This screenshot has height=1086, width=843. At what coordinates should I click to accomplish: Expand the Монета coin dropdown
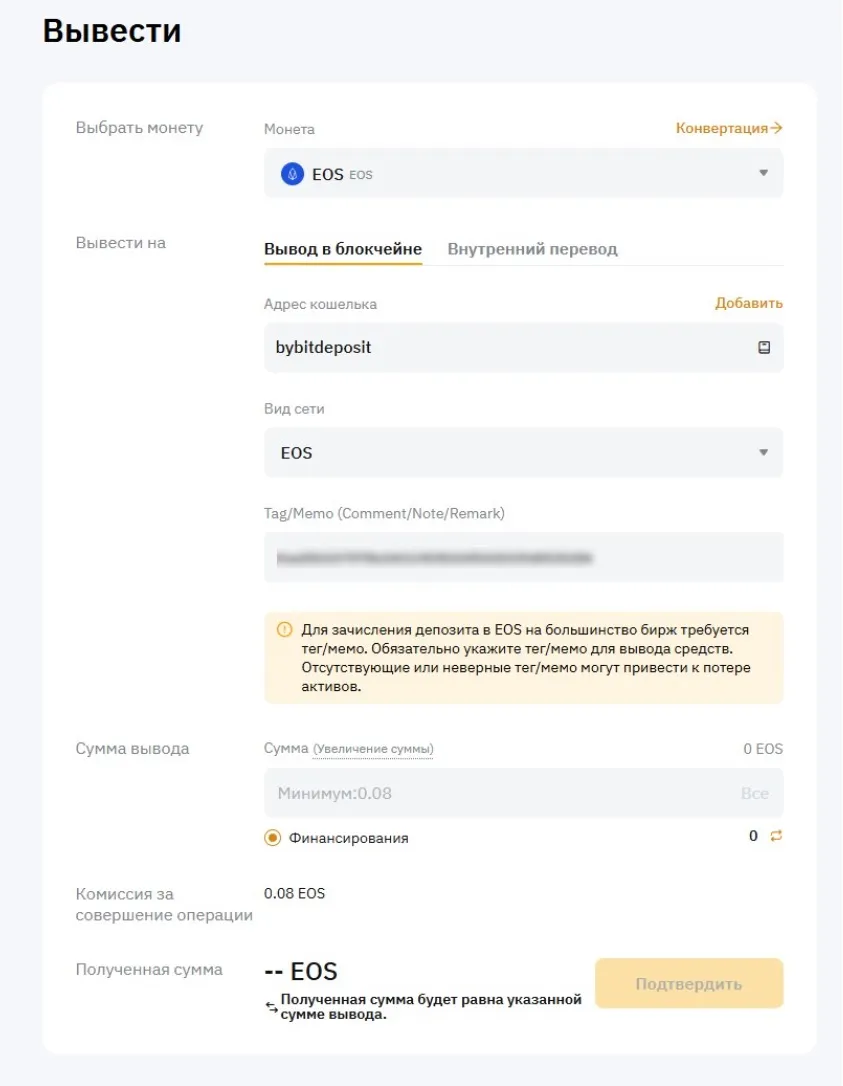click(x=522, y=174)
